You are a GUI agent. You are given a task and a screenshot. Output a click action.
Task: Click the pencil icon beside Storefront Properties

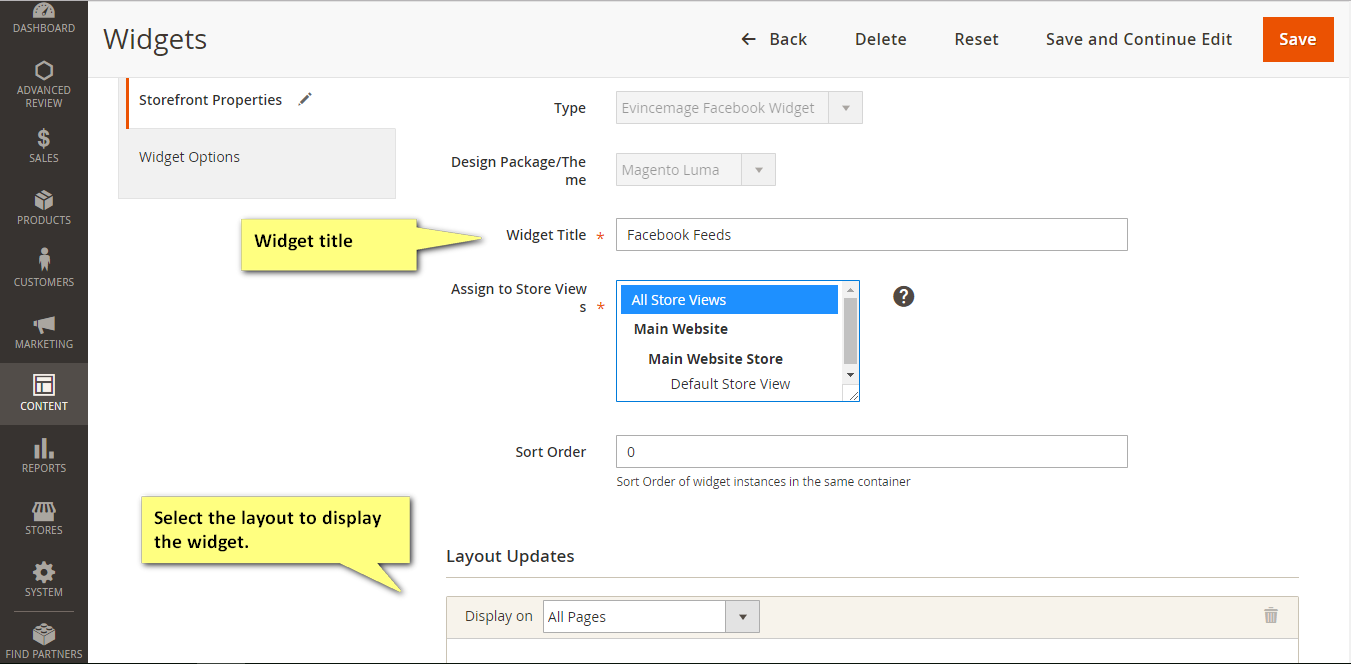point(305,99)
